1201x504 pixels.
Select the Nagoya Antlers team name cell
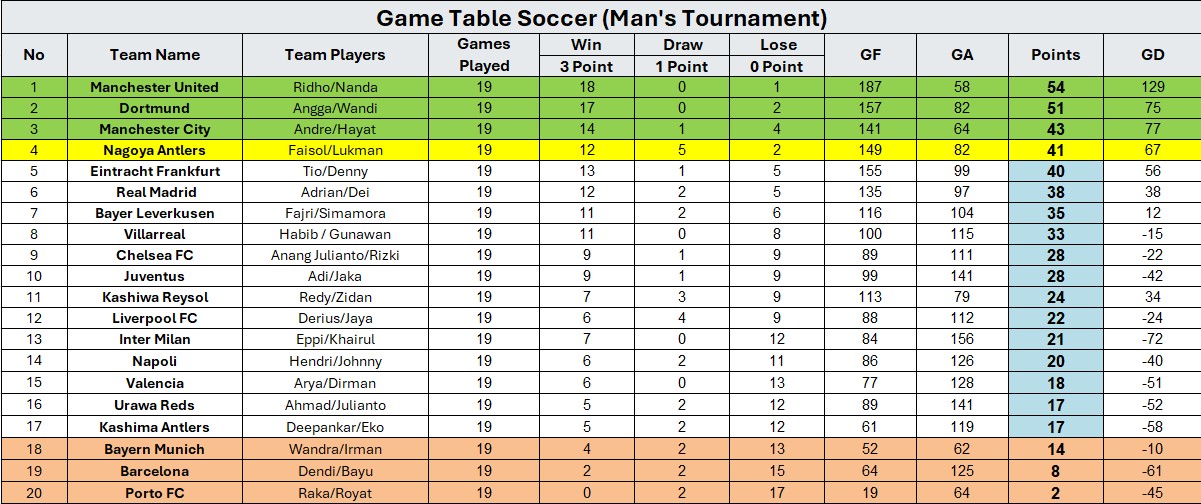[x=155, y=150]
